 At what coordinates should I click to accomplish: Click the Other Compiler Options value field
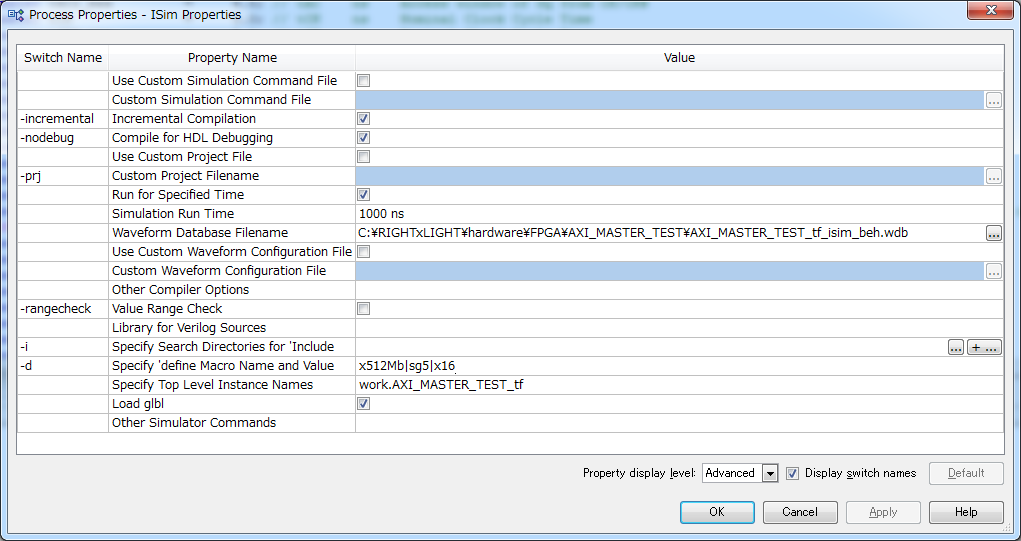(679, 290)
